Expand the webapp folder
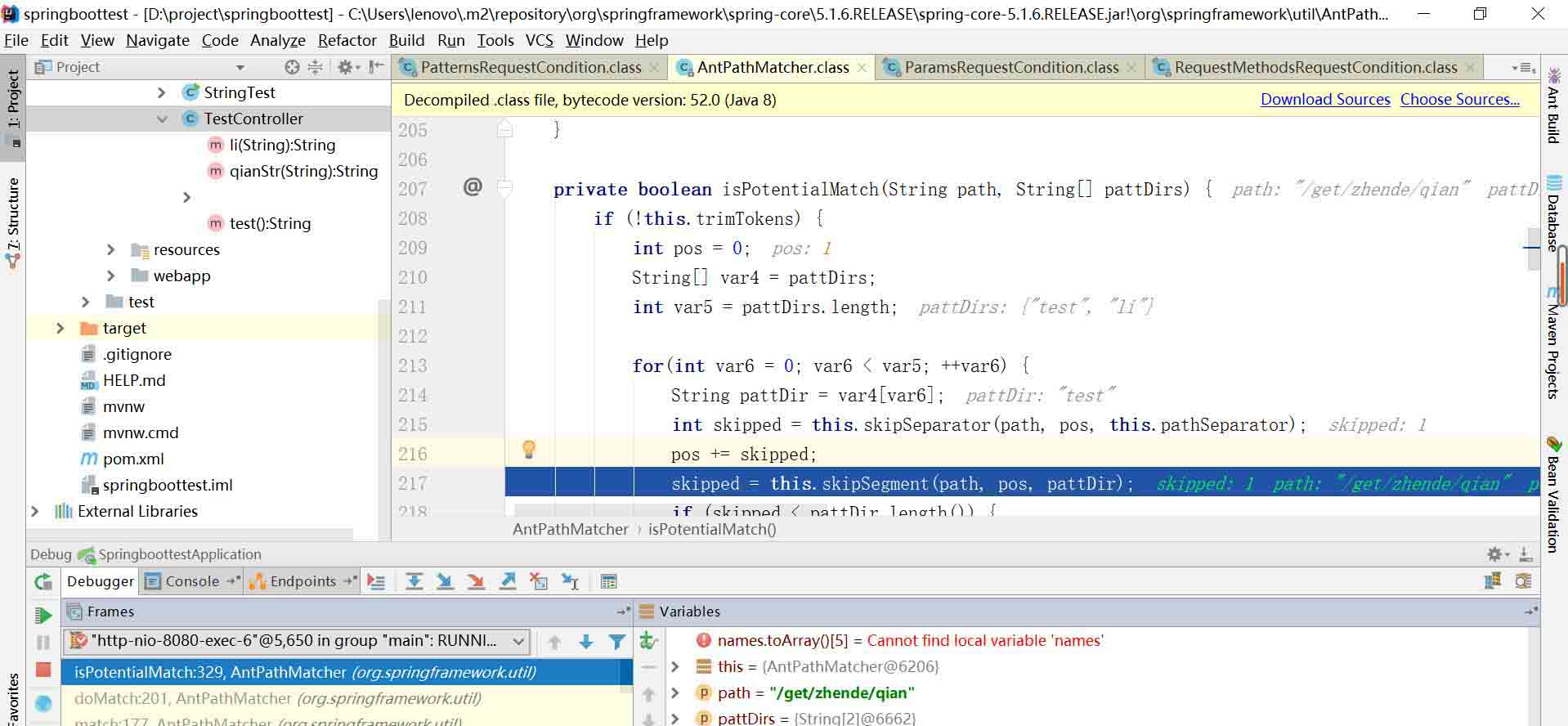The height and width of the screenshot is (726, 1568). [x=110, y=276]
